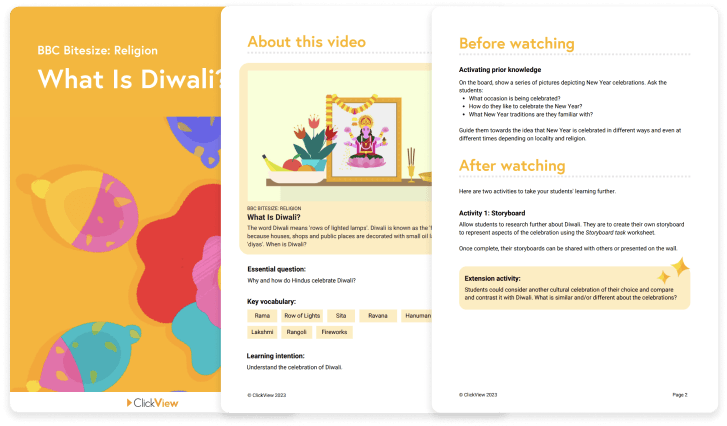This screenshot has width=727, height=426.
Task: Click the 'What Is Diwali?' cover title
Action: coord(130,79)
